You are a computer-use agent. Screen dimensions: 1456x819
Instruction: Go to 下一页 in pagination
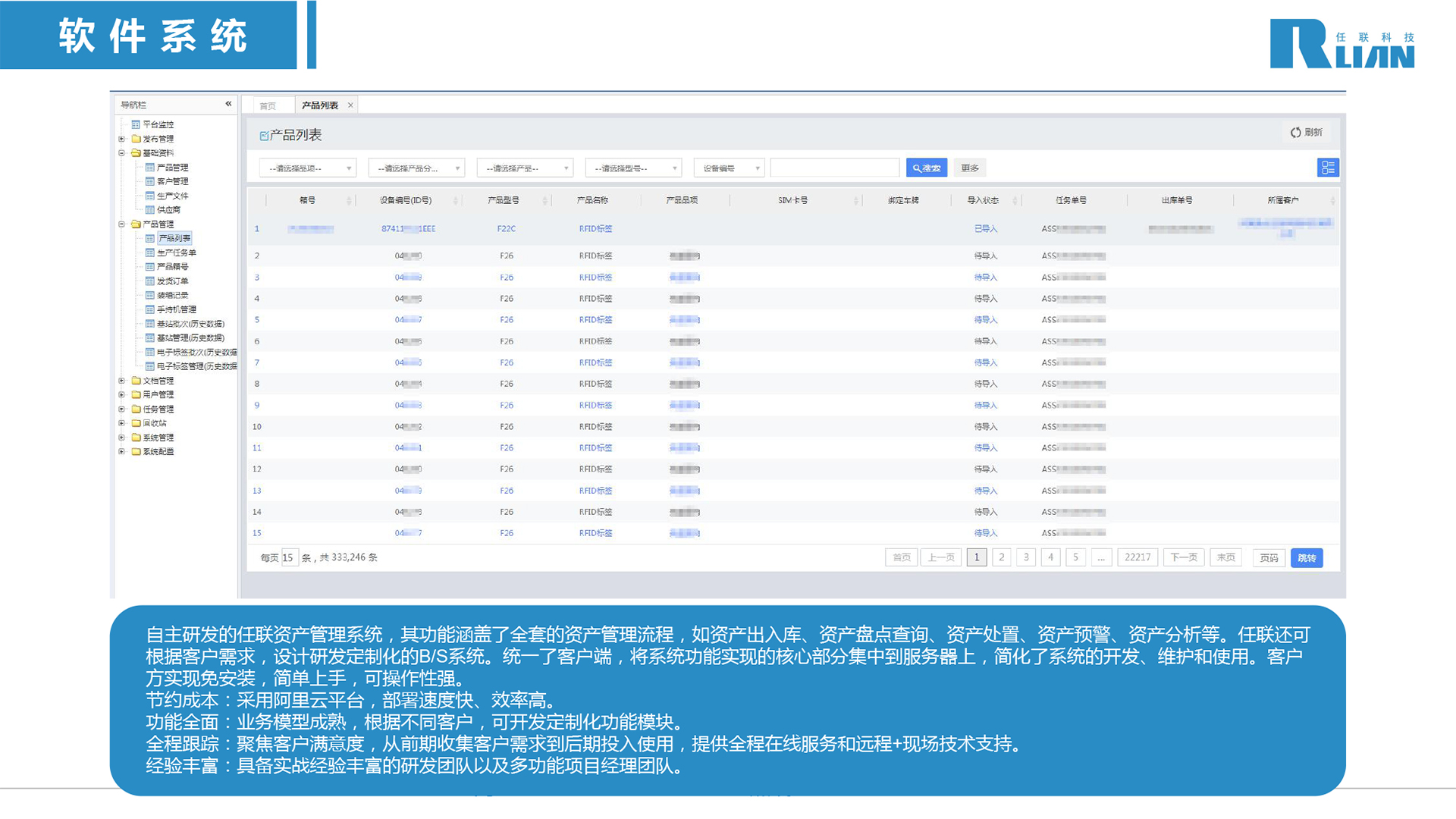pyautogui.click(x=1183, y=557)
